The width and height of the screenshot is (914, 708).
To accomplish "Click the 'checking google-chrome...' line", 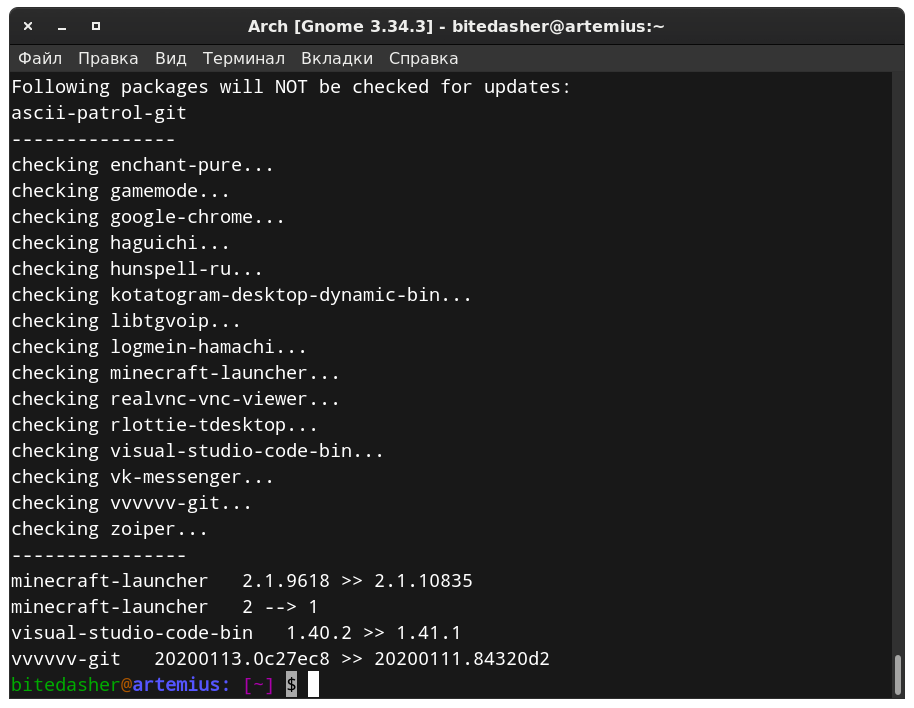I will click(148, 217).
